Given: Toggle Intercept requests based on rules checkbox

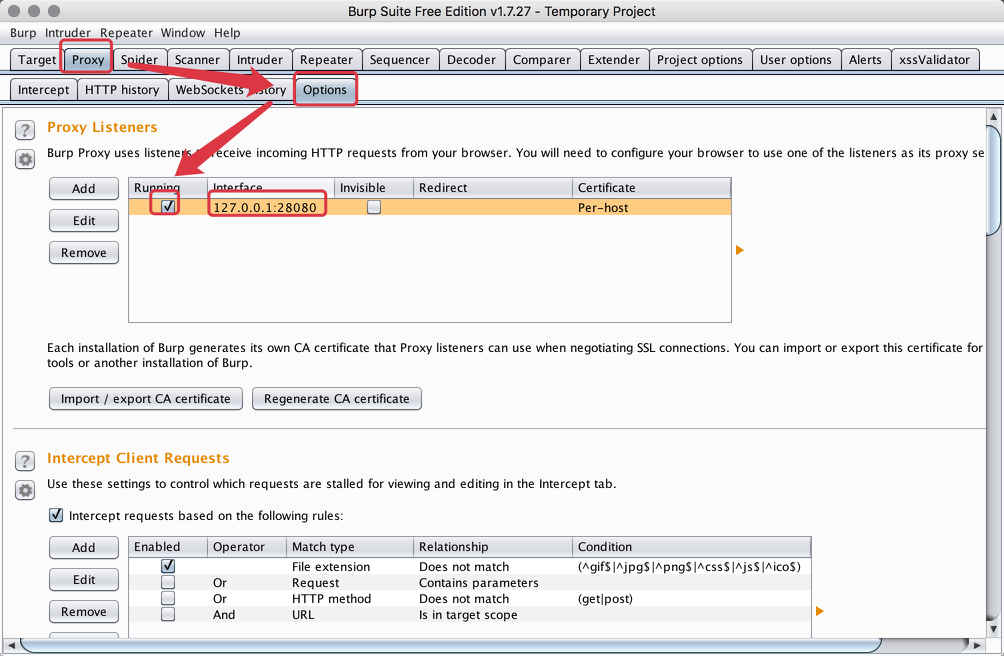Looking at the screenshot, I should pos(56,515).
